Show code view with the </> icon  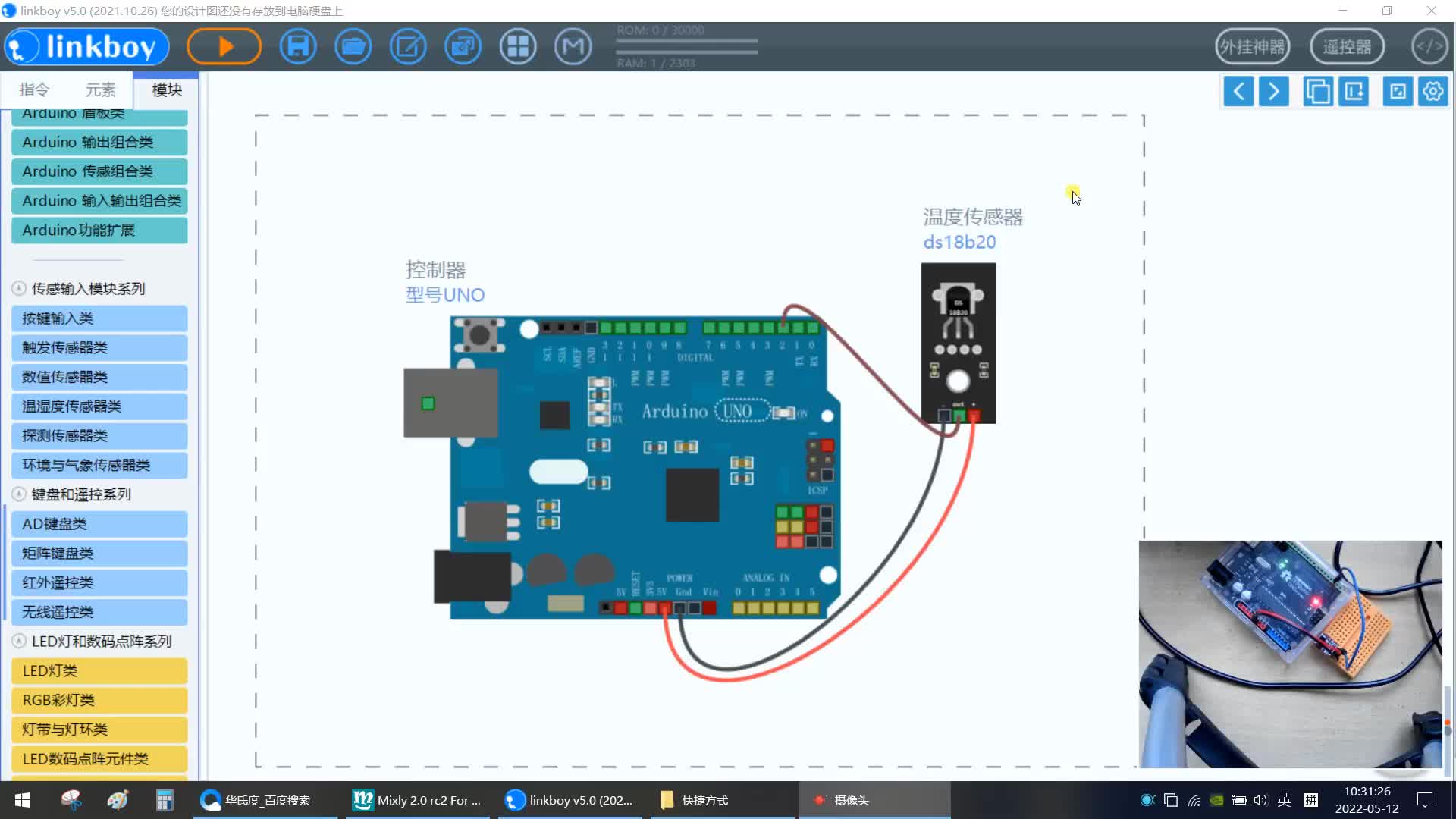(x=1429, y=47)
